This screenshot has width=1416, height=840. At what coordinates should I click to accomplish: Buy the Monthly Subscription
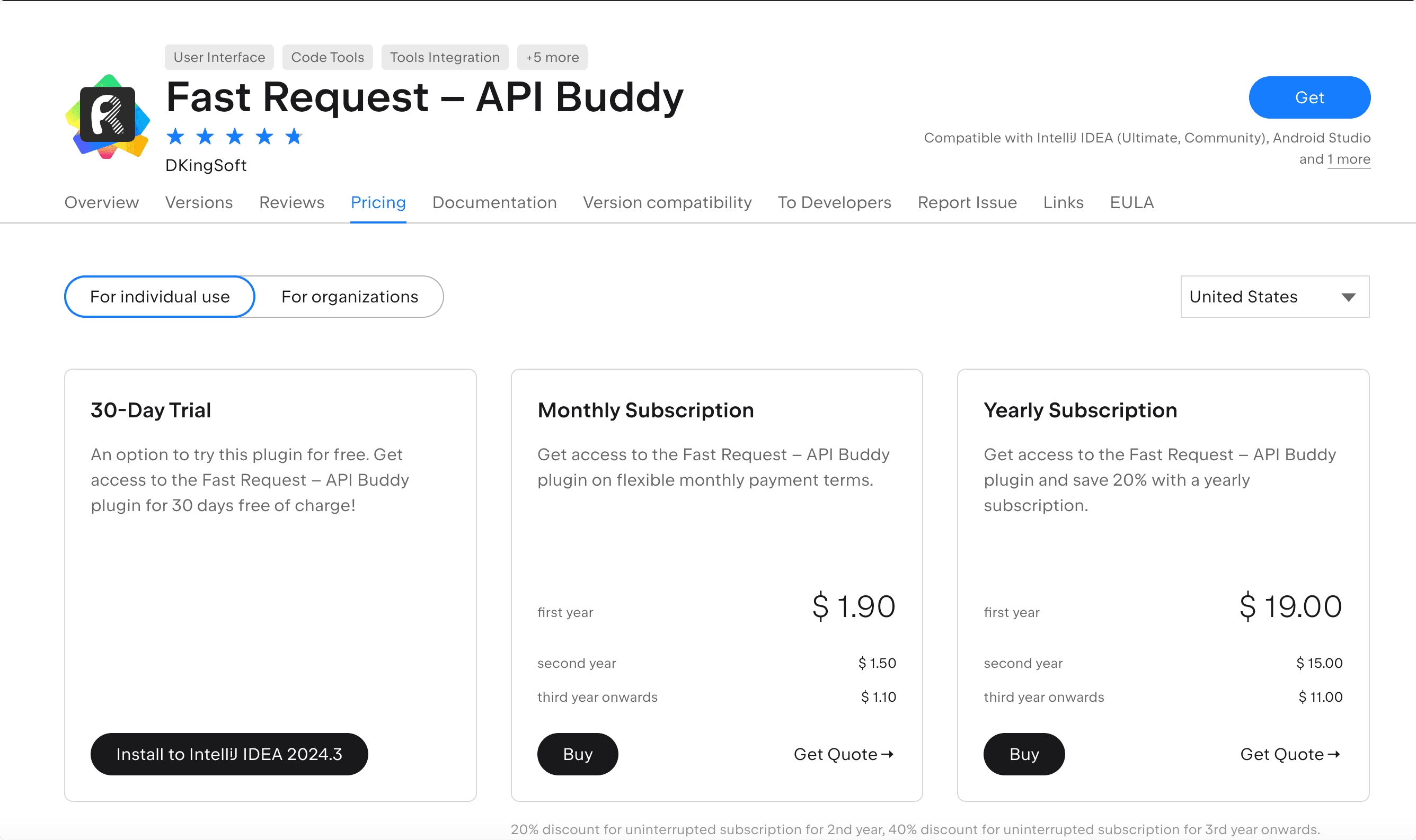click(578, 754)
